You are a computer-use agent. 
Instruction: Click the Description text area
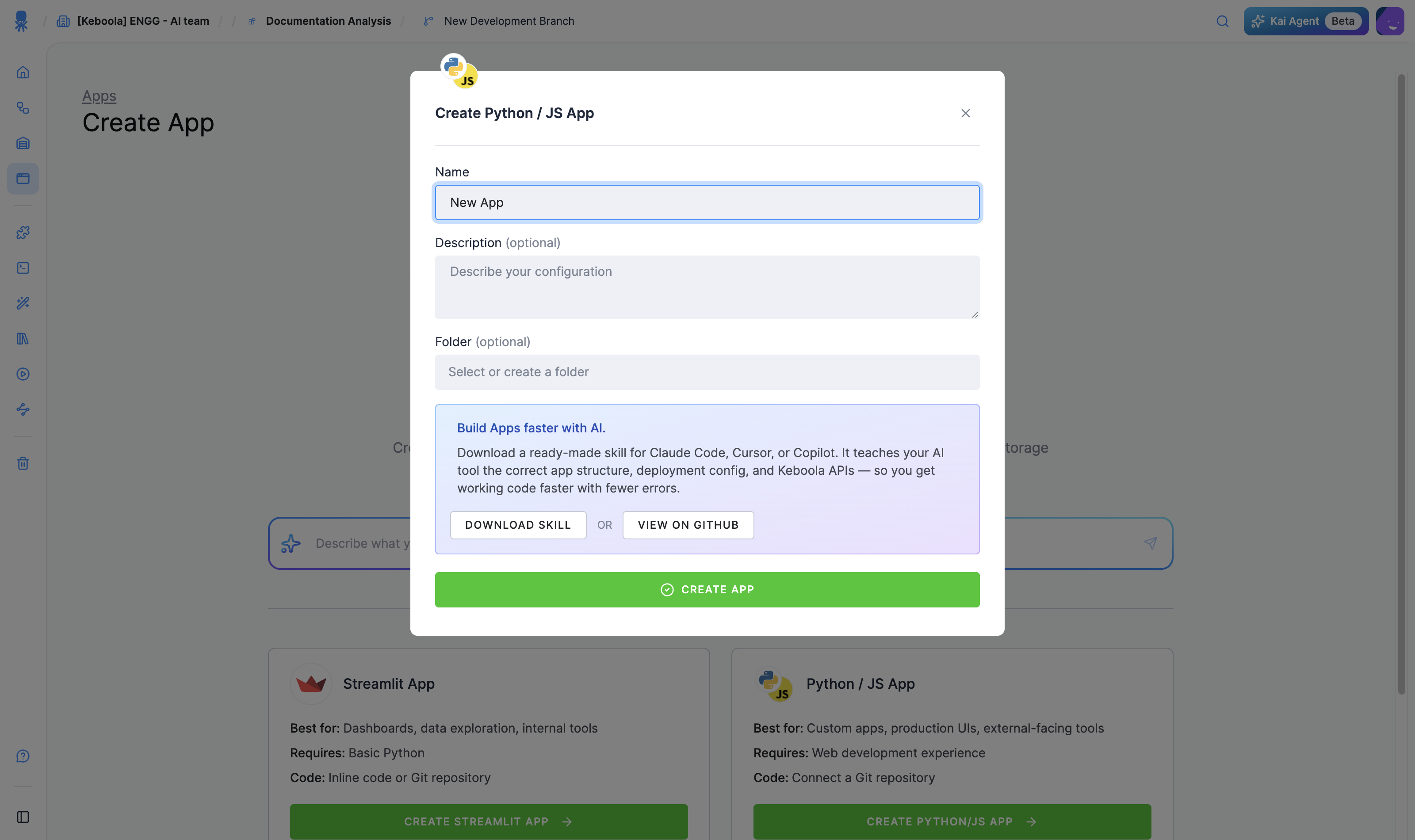coord(707,287)
